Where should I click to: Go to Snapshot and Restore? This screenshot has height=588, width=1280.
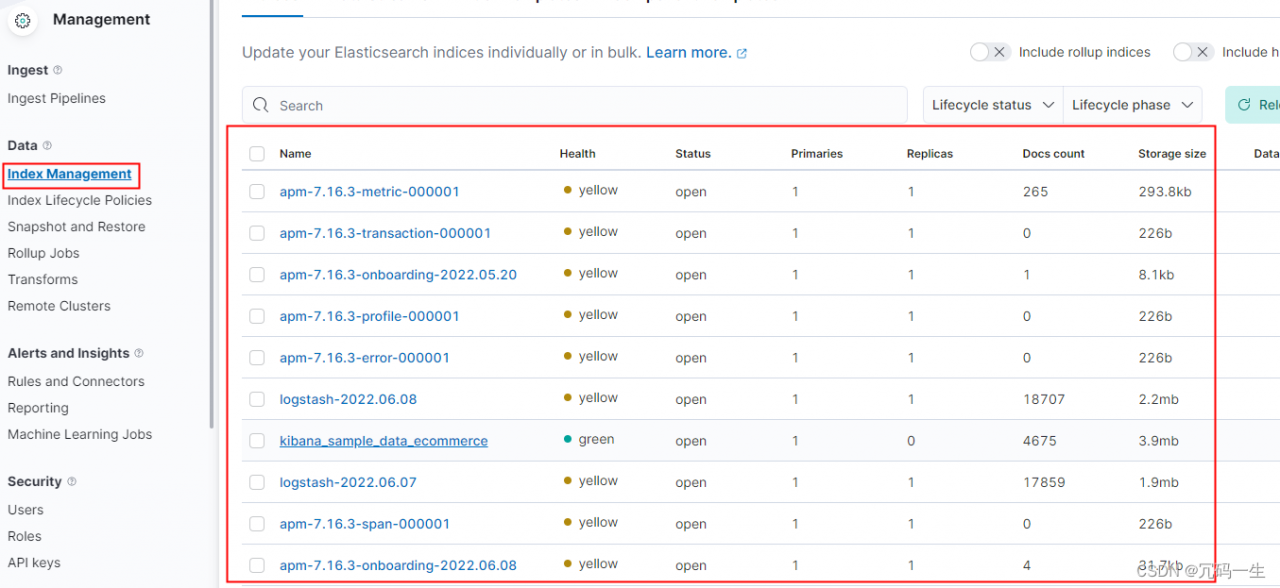coord(76,227)
